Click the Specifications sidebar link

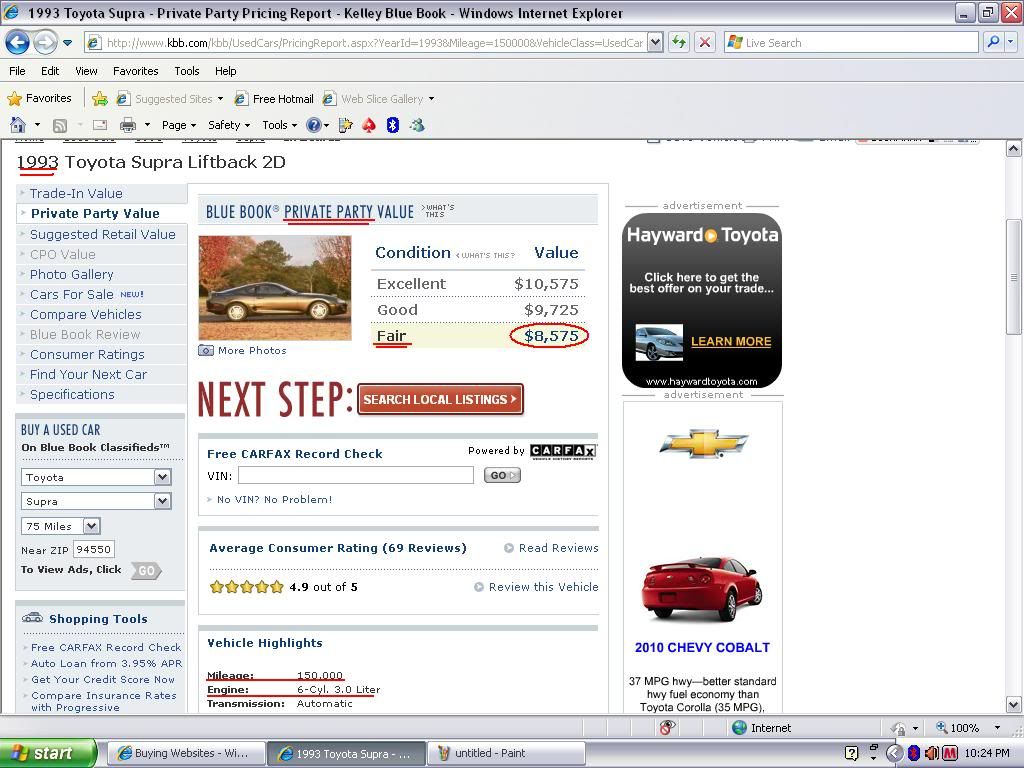click(x=72, y=394)
